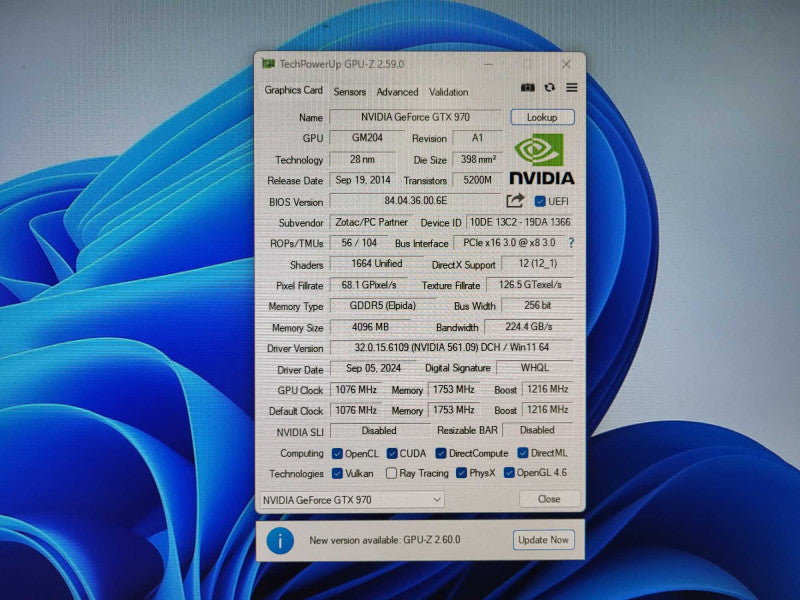This screenshot has width=800, height=600.
Task: Click the Default Clock row Memory 1753 MHz
Action: point(454,410)
